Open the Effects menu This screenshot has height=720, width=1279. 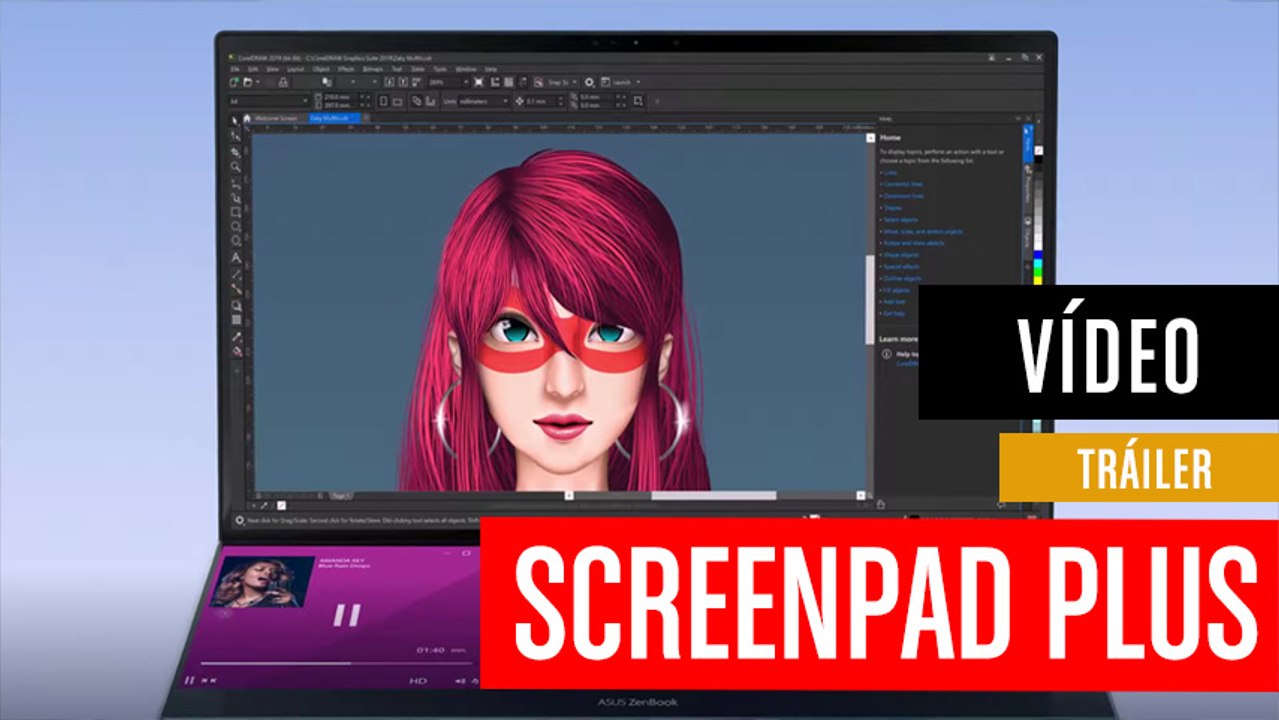coord(346,69)
